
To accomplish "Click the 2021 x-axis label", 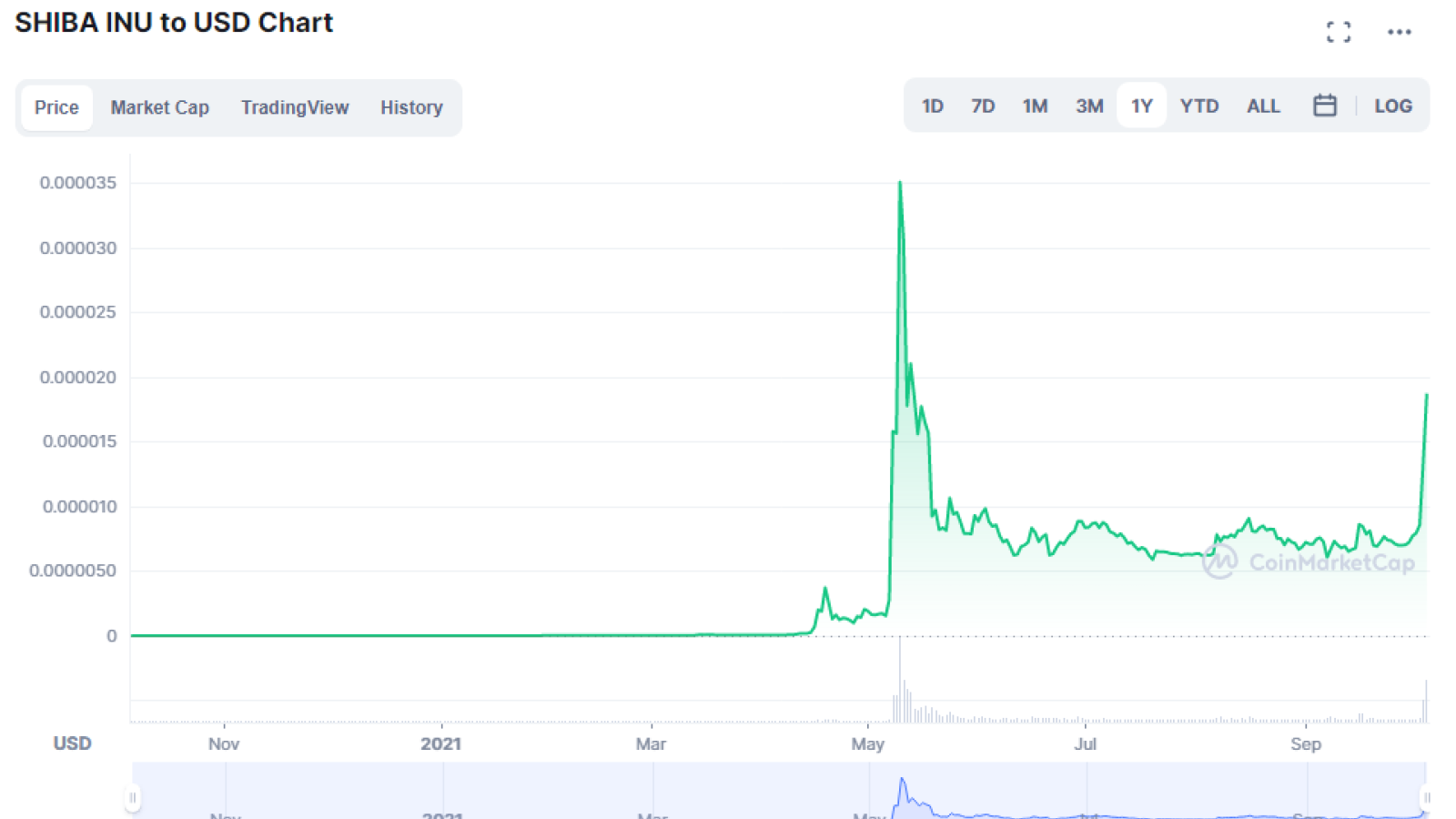I will coord(441,743).
